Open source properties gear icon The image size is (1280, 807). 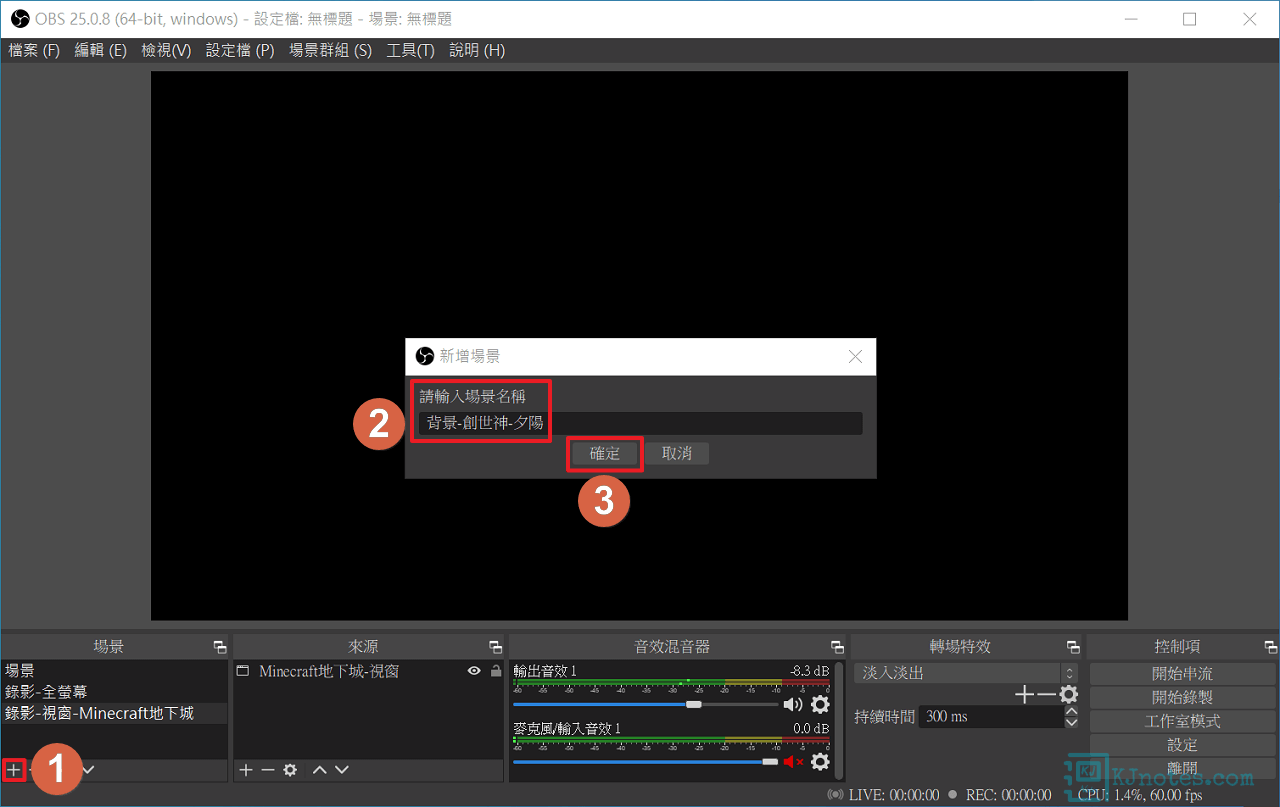[290, 770]
